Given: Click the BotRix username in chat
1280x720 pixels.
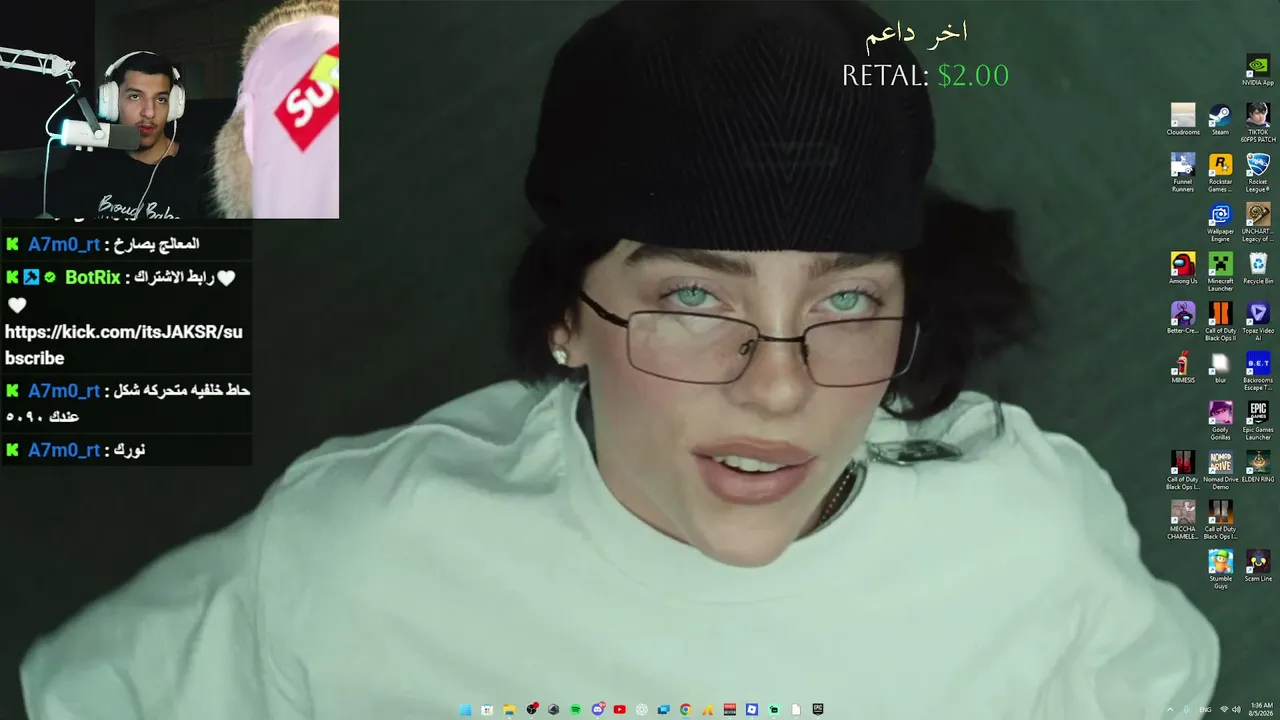Looking at the screenshot, I should click(x=92, y=277).
